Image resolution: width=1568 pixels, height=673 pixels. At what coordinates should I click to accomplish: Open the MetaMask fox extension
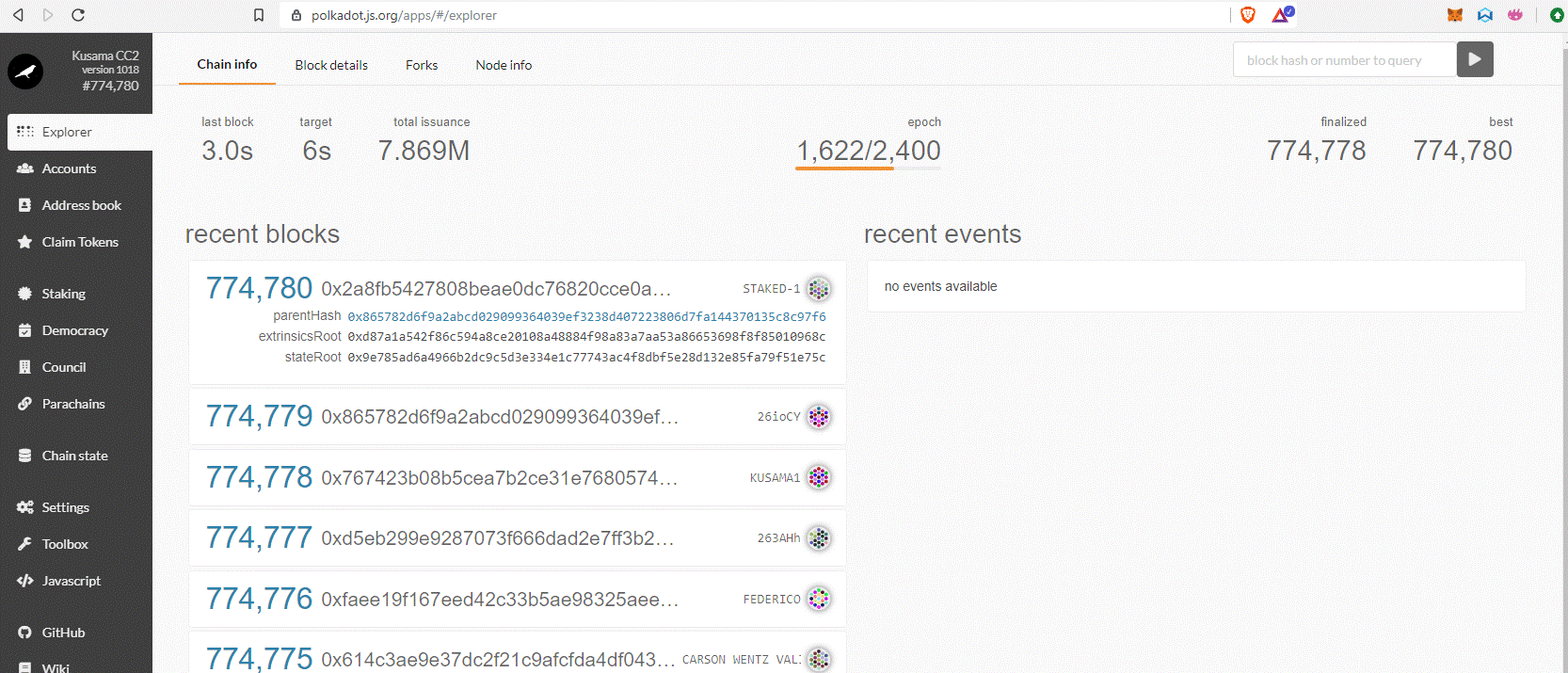point(1455,15)
